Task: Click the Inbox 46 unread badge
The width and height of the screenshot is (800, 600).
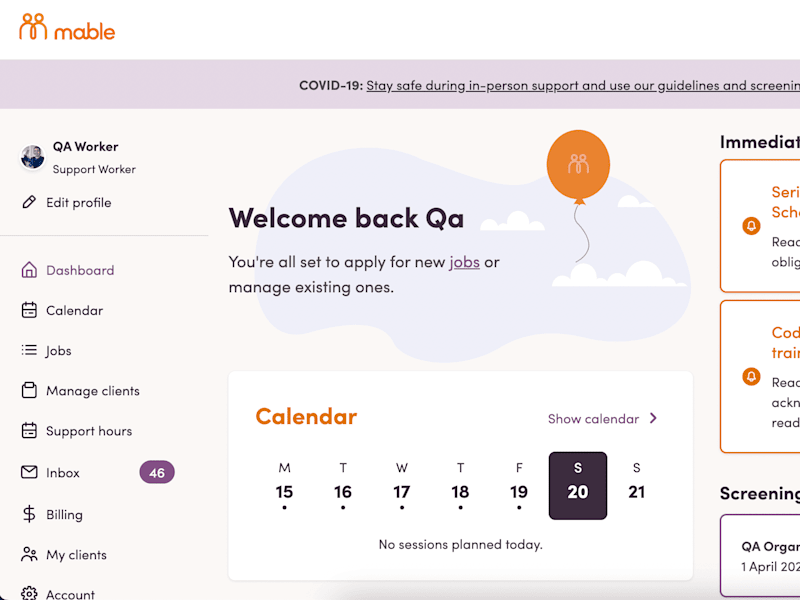Action: pos(157,472)
